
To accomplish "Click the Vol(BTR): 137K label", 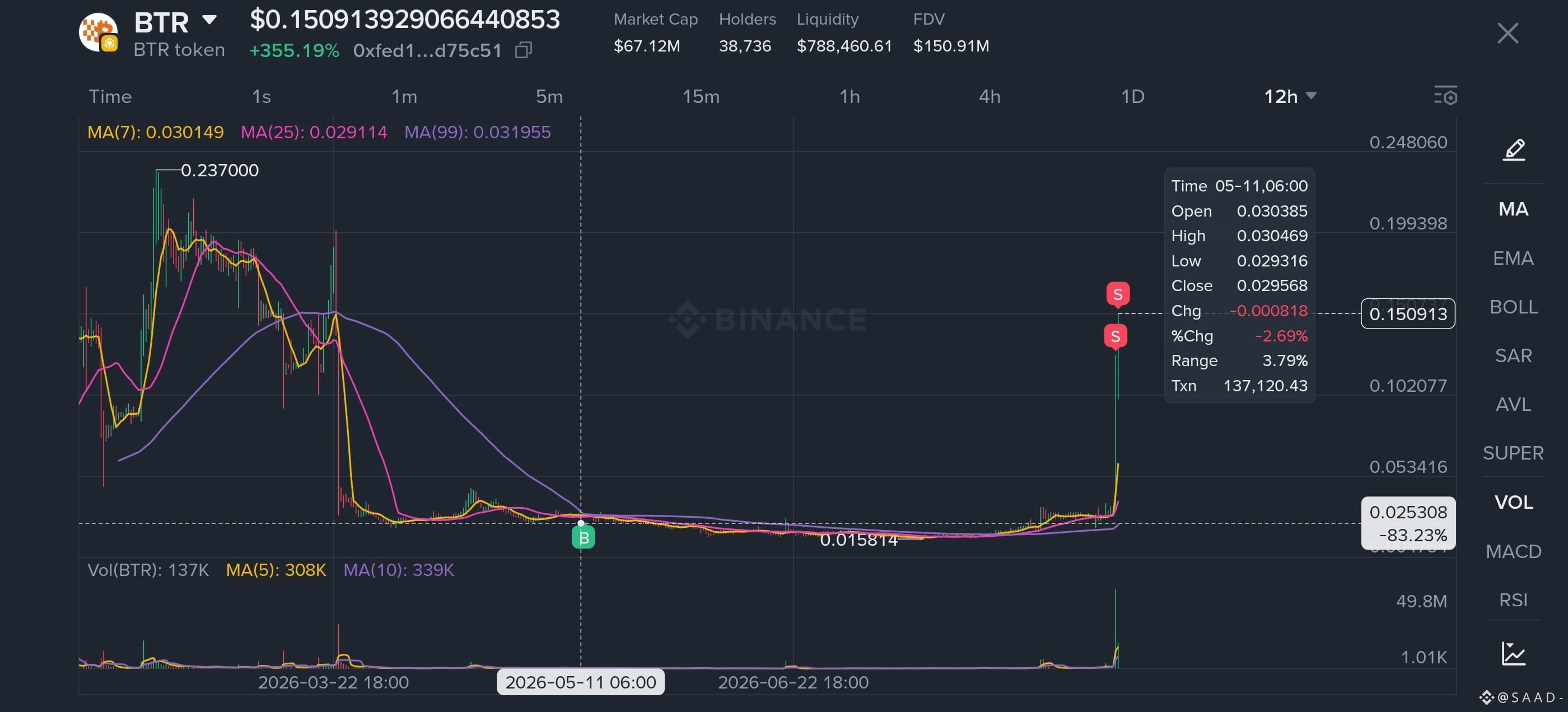I will (x=148, y=570).
